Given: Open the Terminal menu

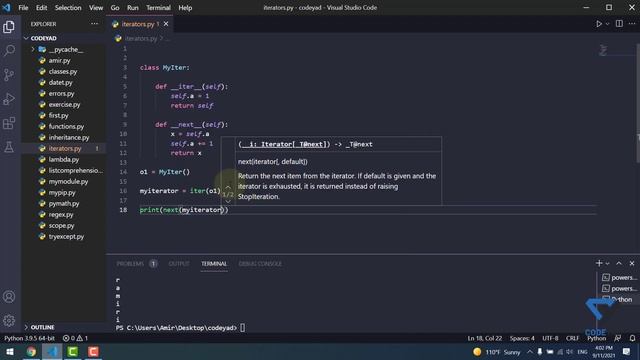Looking at the screenshot, I should pyautogui.click(x=158, y=8).
